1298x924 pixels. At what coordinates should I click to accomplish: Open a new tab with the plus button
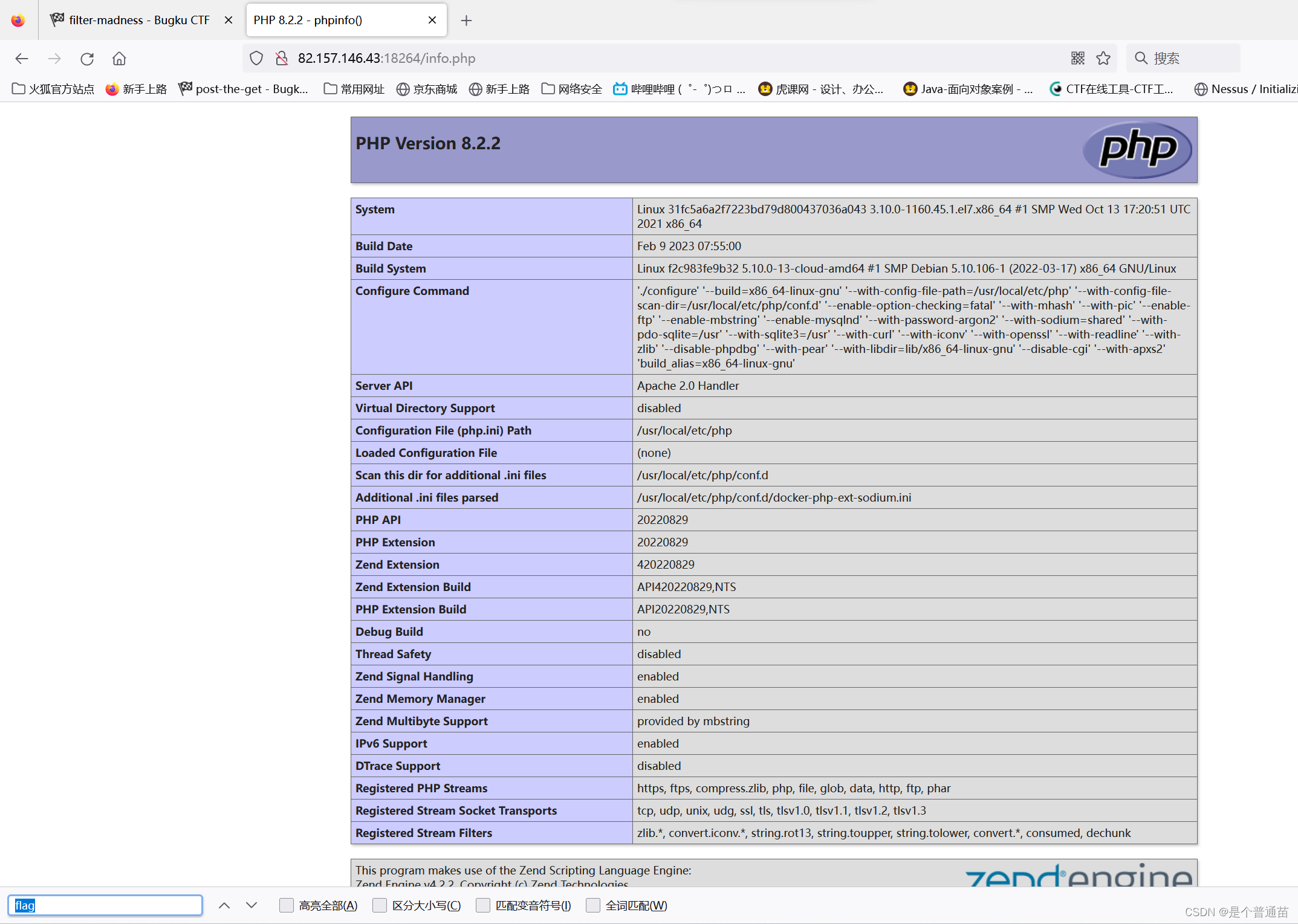click(x=466, y=20)
